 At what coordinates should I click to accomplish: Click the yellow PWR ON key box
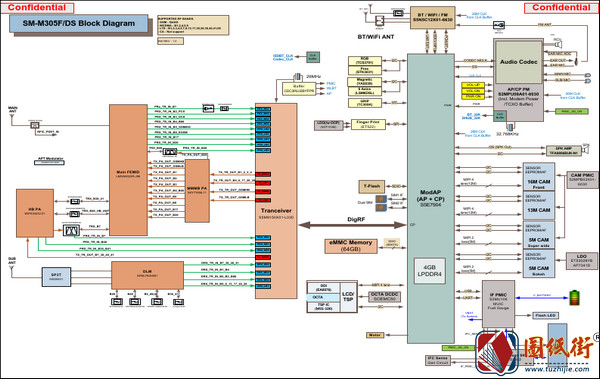(x=473, y=97)
